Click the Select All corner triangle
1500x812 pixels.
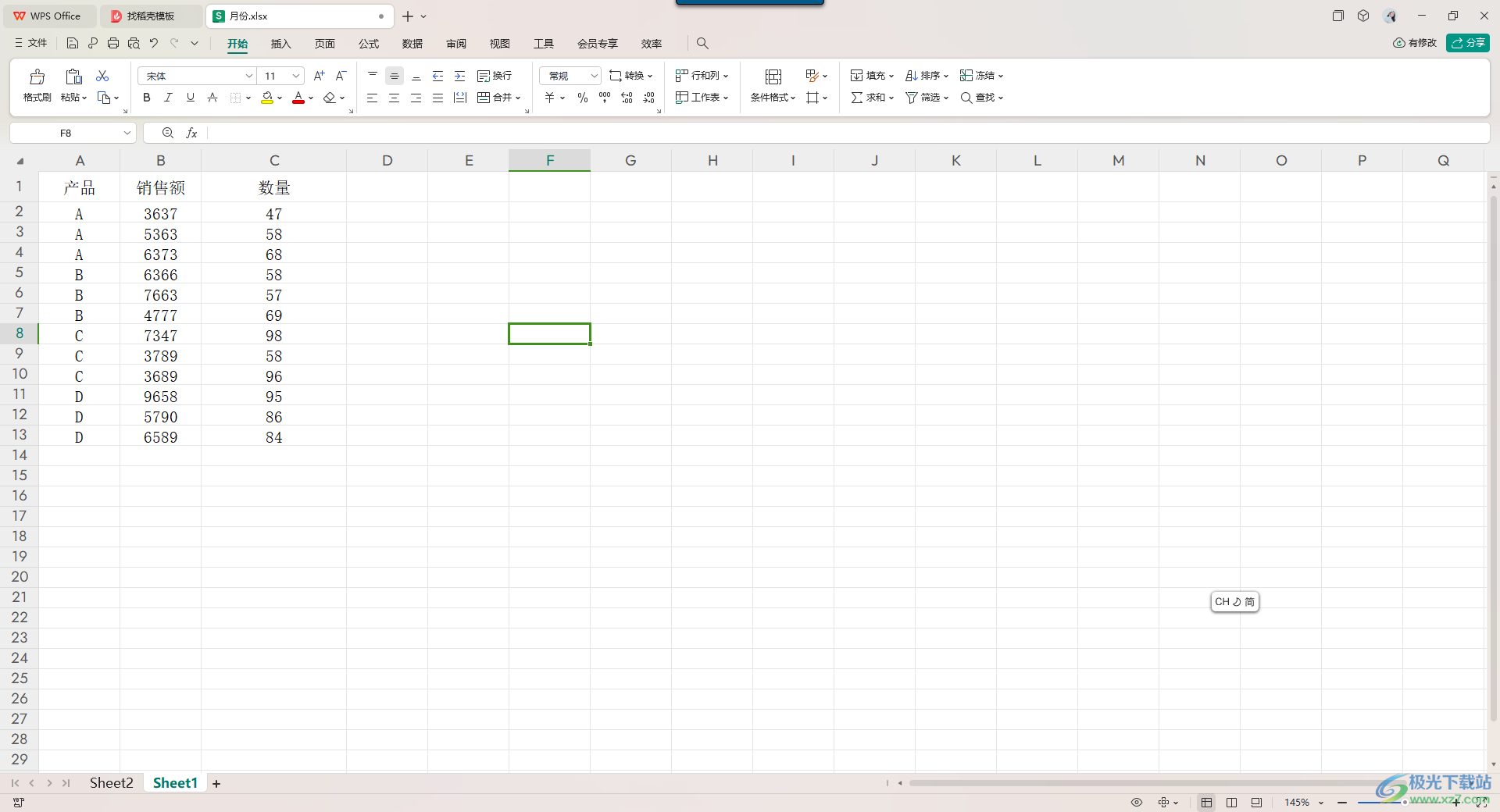coord(20,161)
